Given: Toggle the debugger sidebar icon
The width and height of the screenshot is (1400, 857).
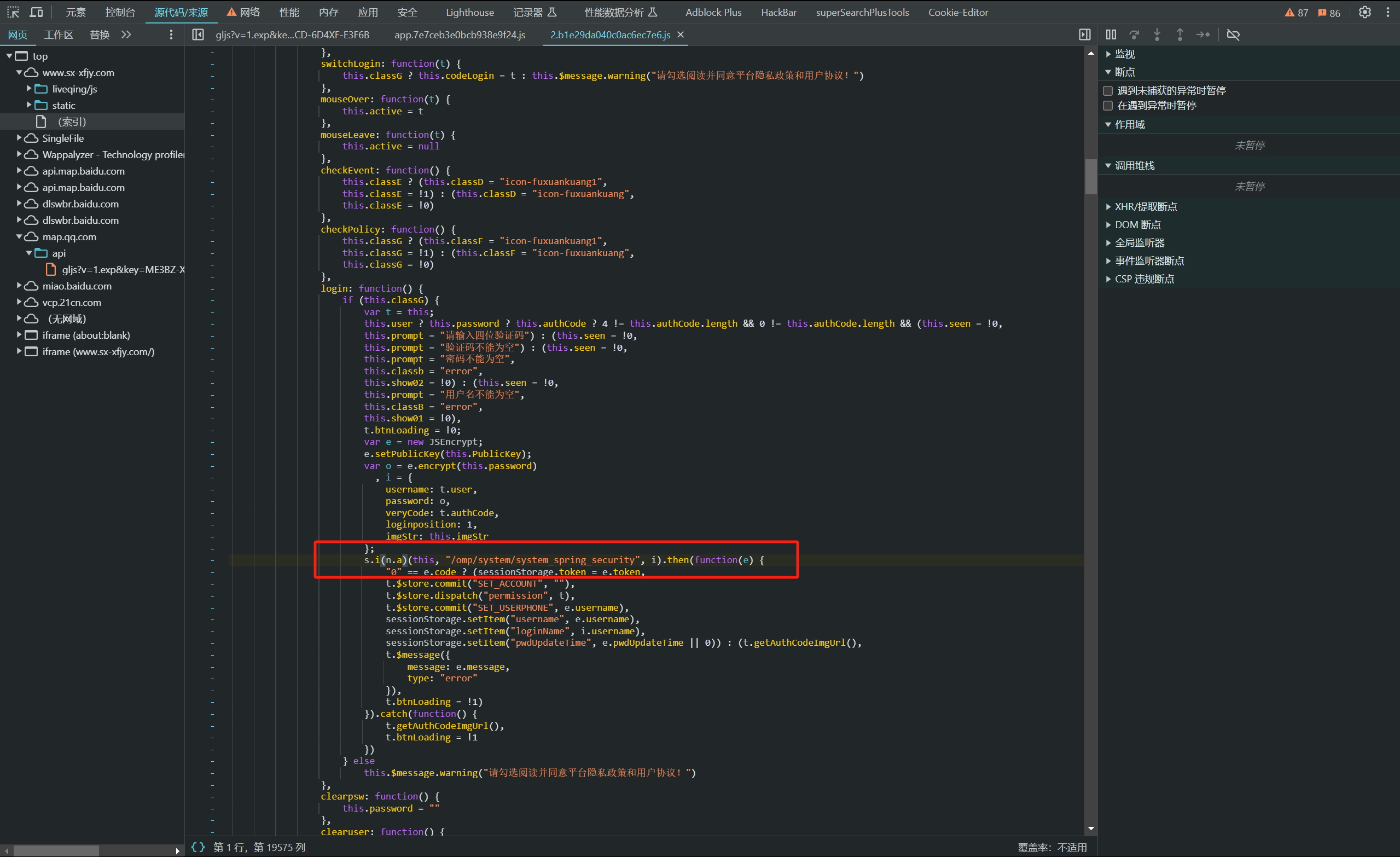Looking at the screenshot, I should 1085,34.
